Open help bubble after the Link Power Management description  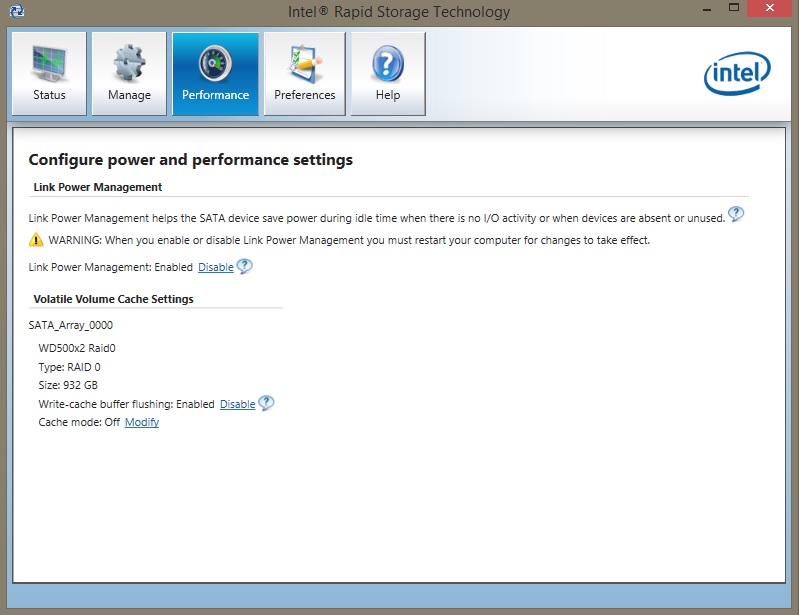pos(736,214)
